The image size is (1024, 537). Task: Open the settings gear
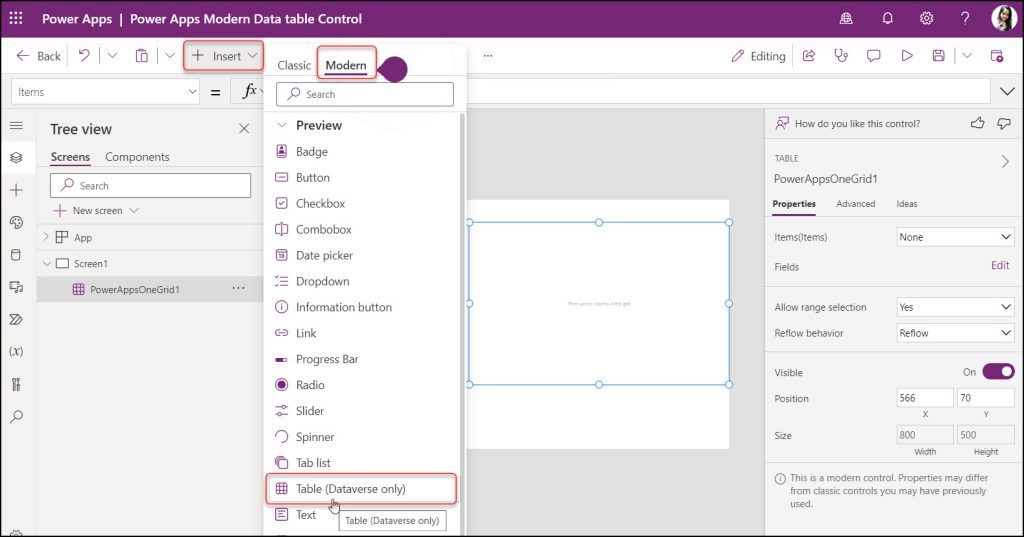(x=926, y=18)
